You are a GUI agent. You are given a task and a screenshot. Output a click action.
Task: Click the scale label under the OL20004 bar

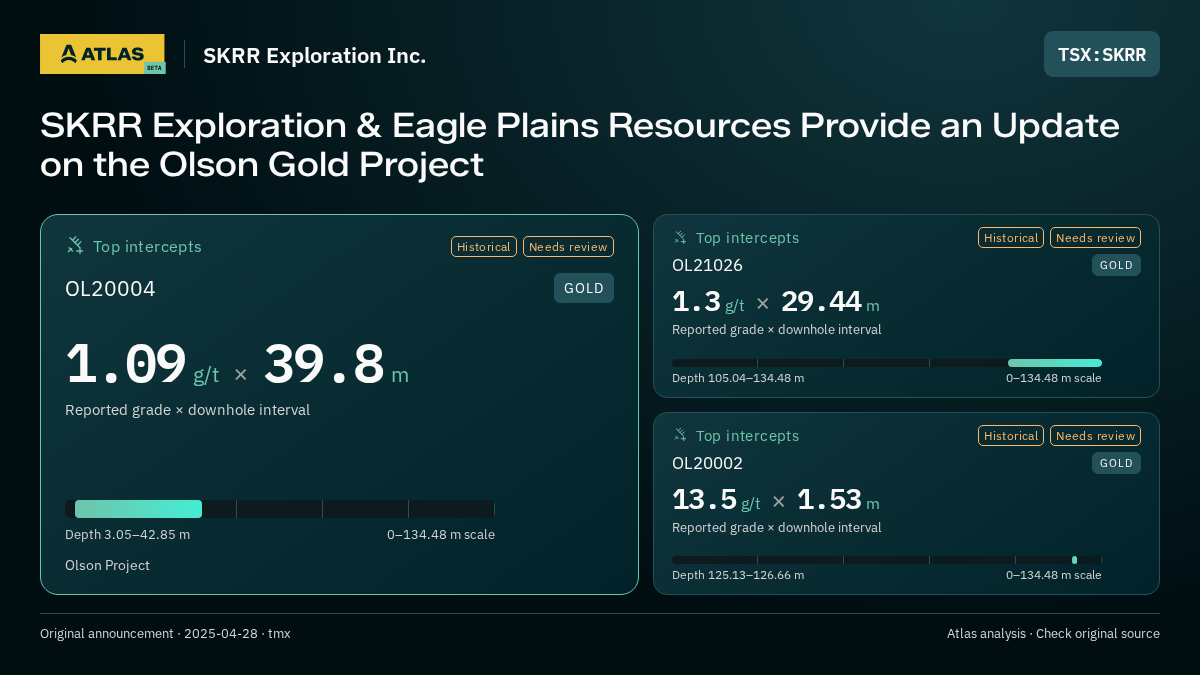click(441, 535)
